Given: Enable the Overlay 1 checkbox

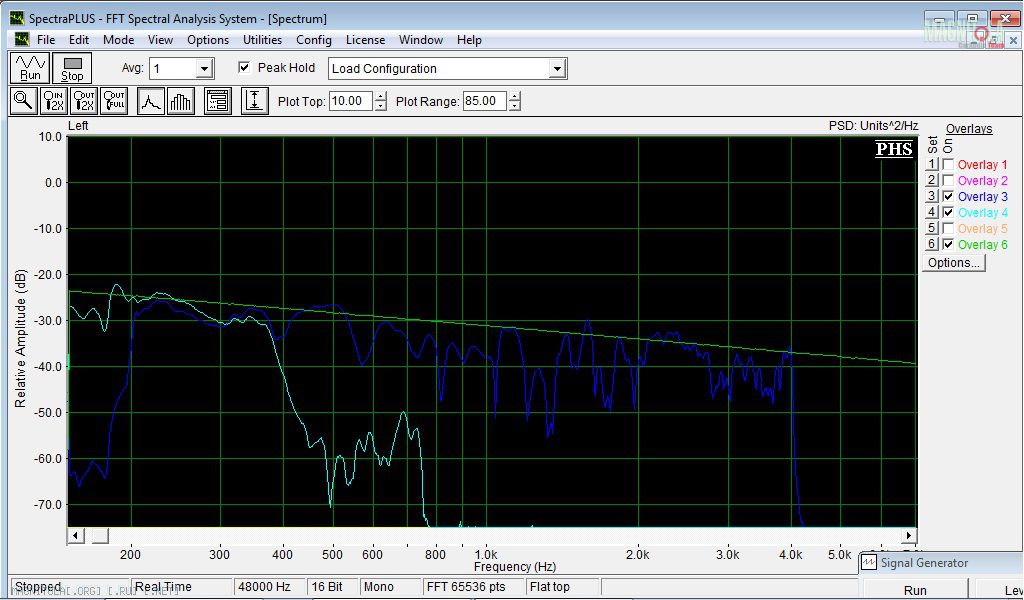Looking at the screenshot, I should tap(948, 165).
